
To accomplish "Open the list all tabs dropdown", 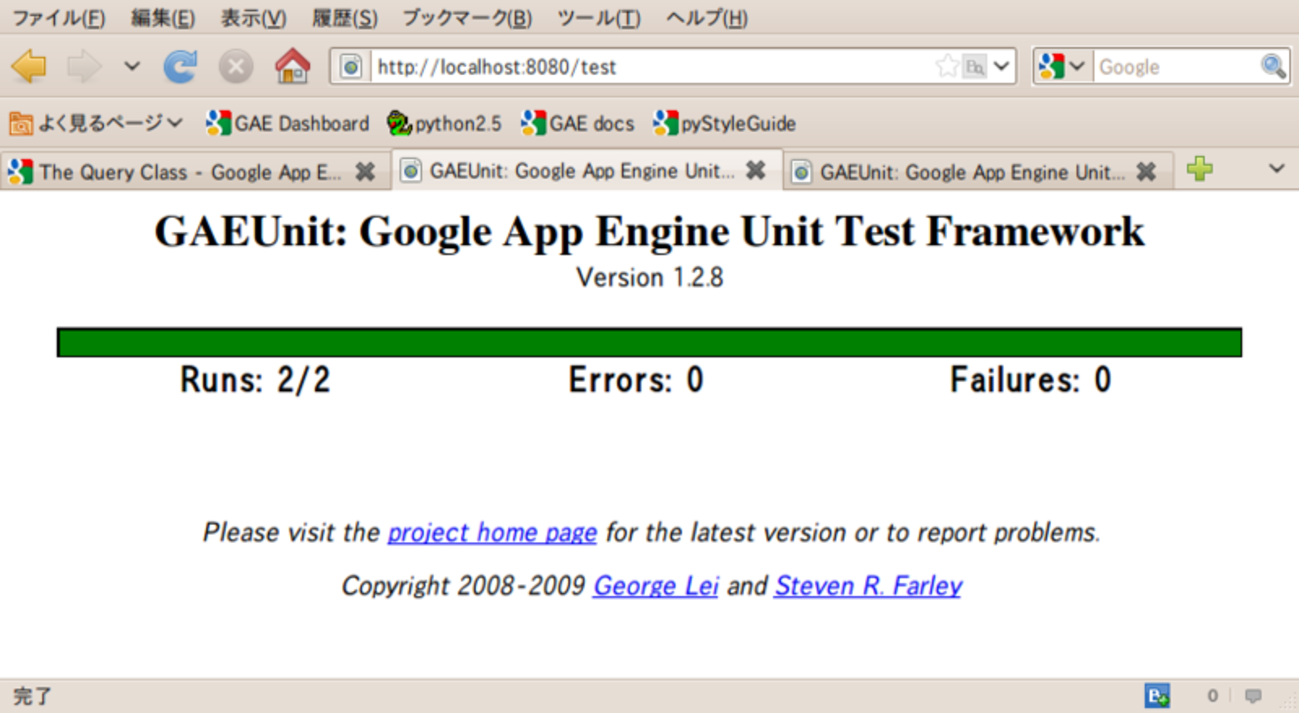I will click(1276, 169).
